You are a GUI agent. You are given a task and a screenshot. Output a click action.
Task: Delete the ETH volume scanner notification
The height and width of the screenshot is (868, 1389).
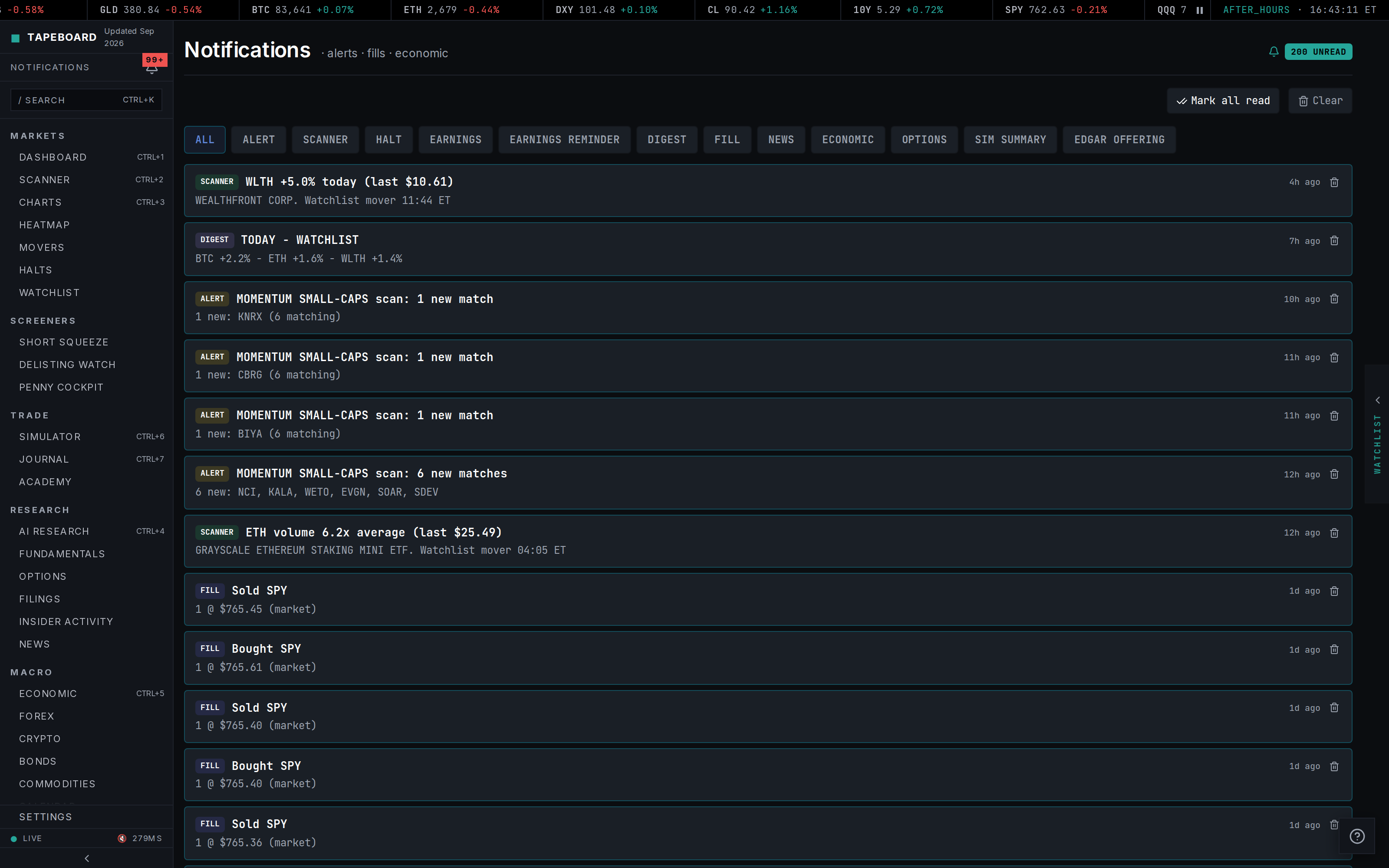click(x=1334, y=533)
